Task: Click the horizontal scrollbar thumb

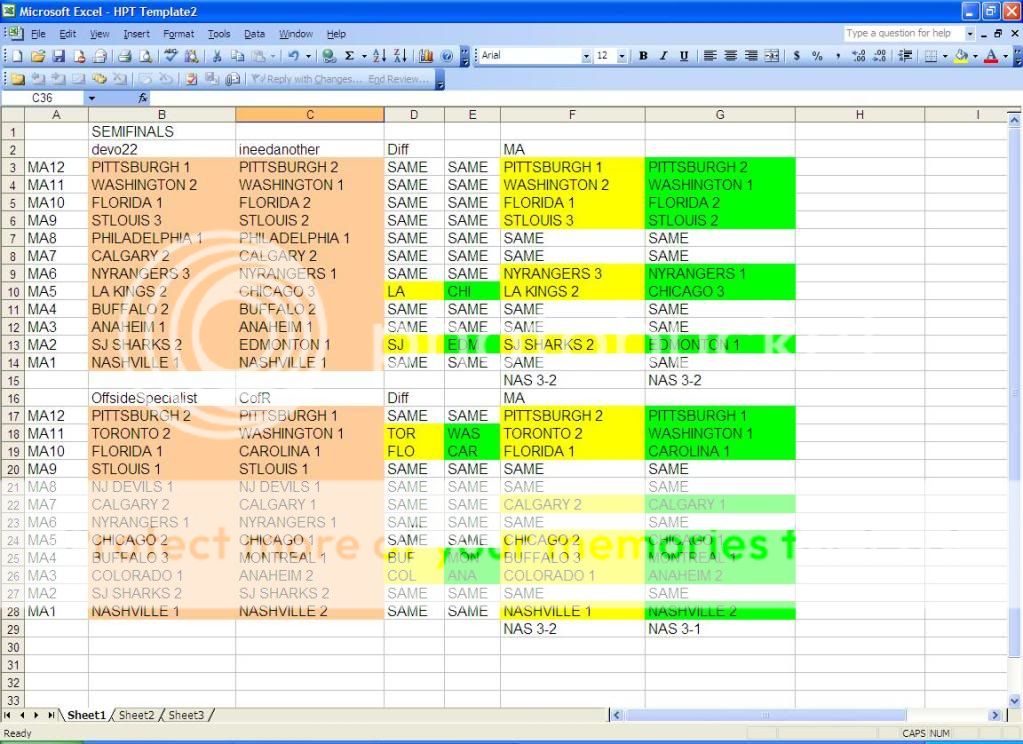Action: (x=766, y=715)
